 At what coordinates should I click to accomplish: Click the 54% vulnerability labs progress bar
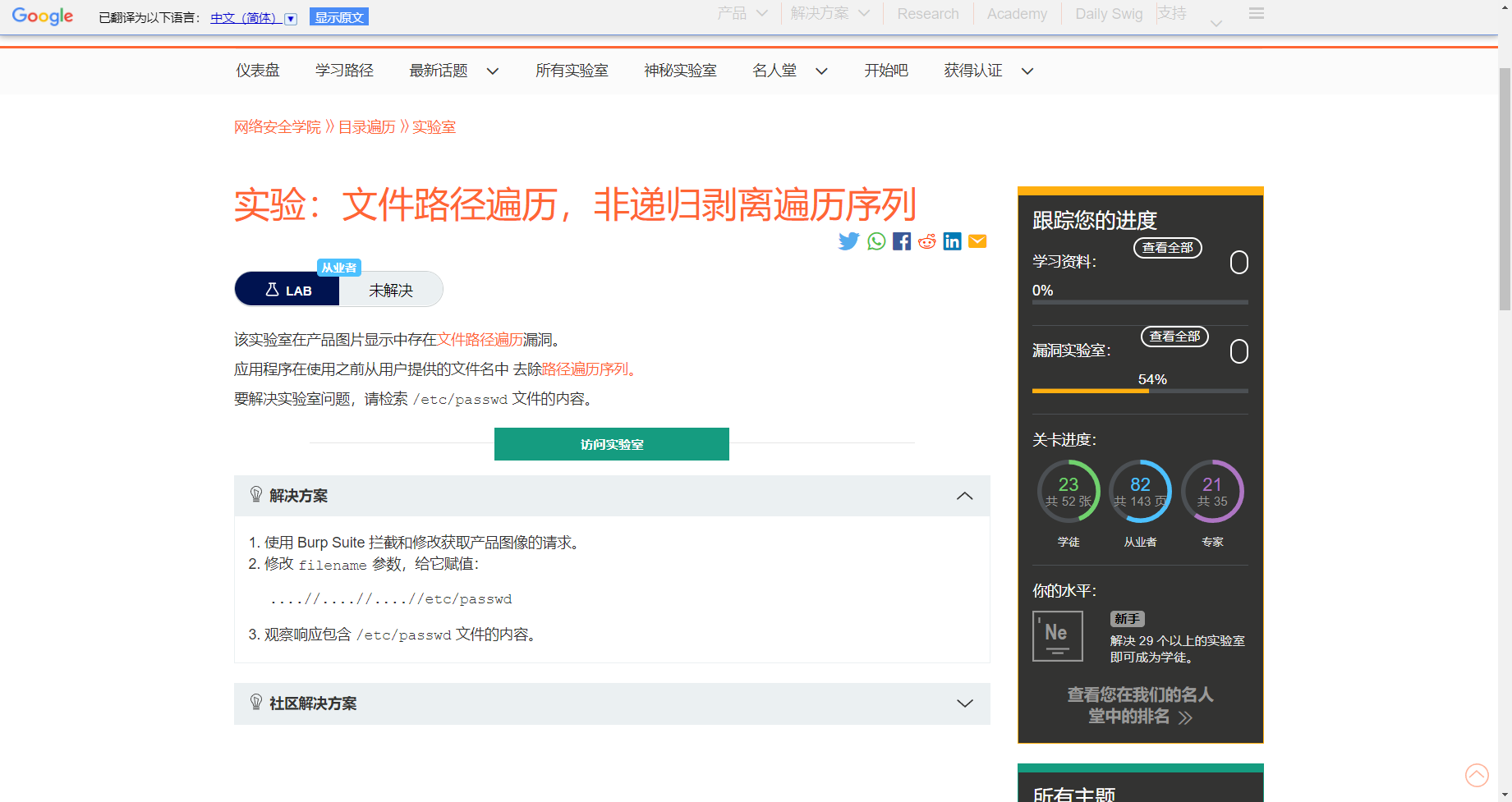click(x=1140, y=391)
